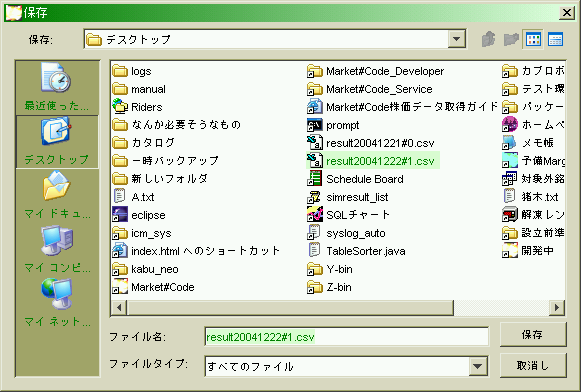This screenshot has width=581, height=392.
Task: Expand the 保存 location dropdown arrow
Action: tap(456, 39)
